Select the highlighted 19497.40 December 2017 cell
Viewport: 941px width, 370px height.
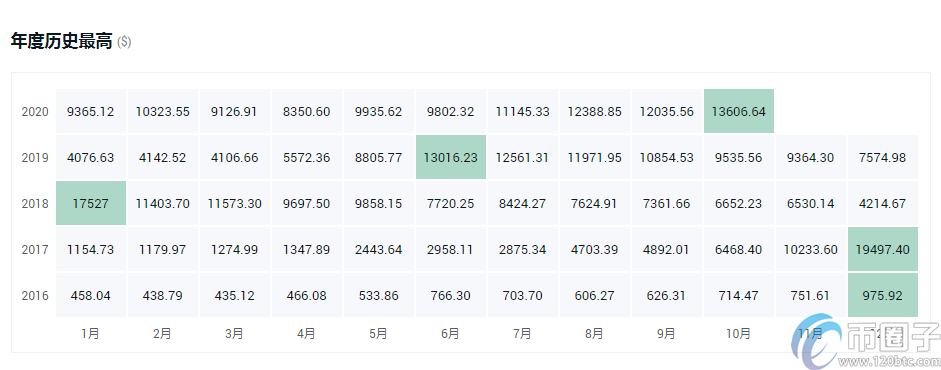[883, 249]
